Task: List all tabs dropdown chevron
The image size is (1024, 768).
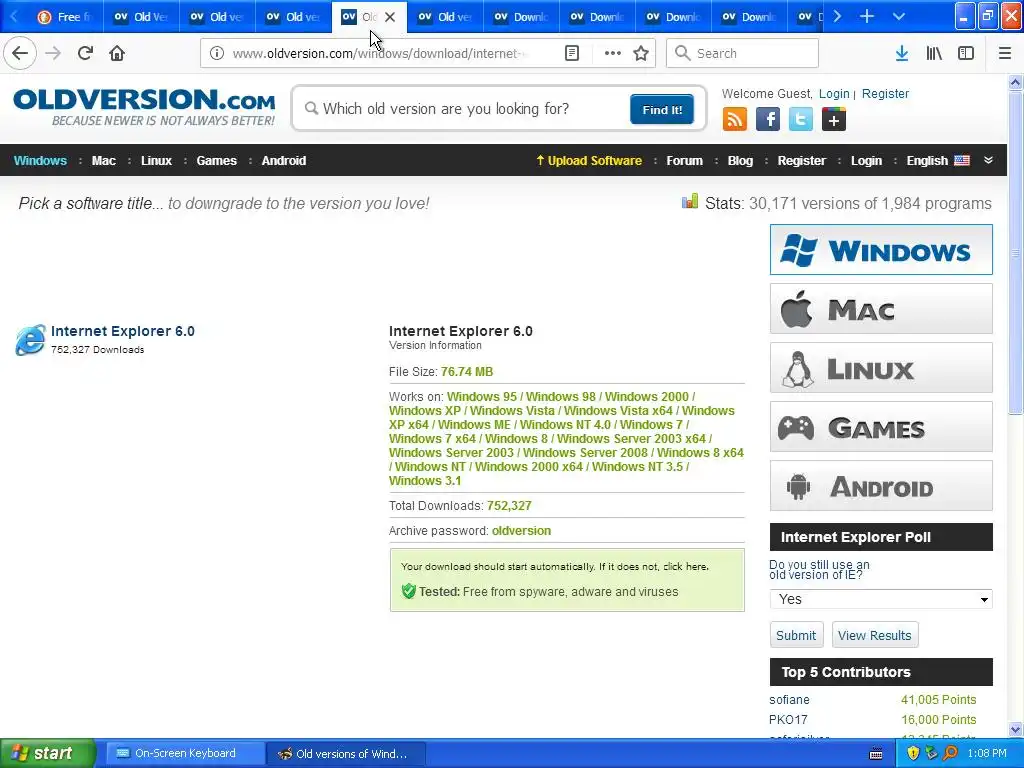Action: coord(899,16)
